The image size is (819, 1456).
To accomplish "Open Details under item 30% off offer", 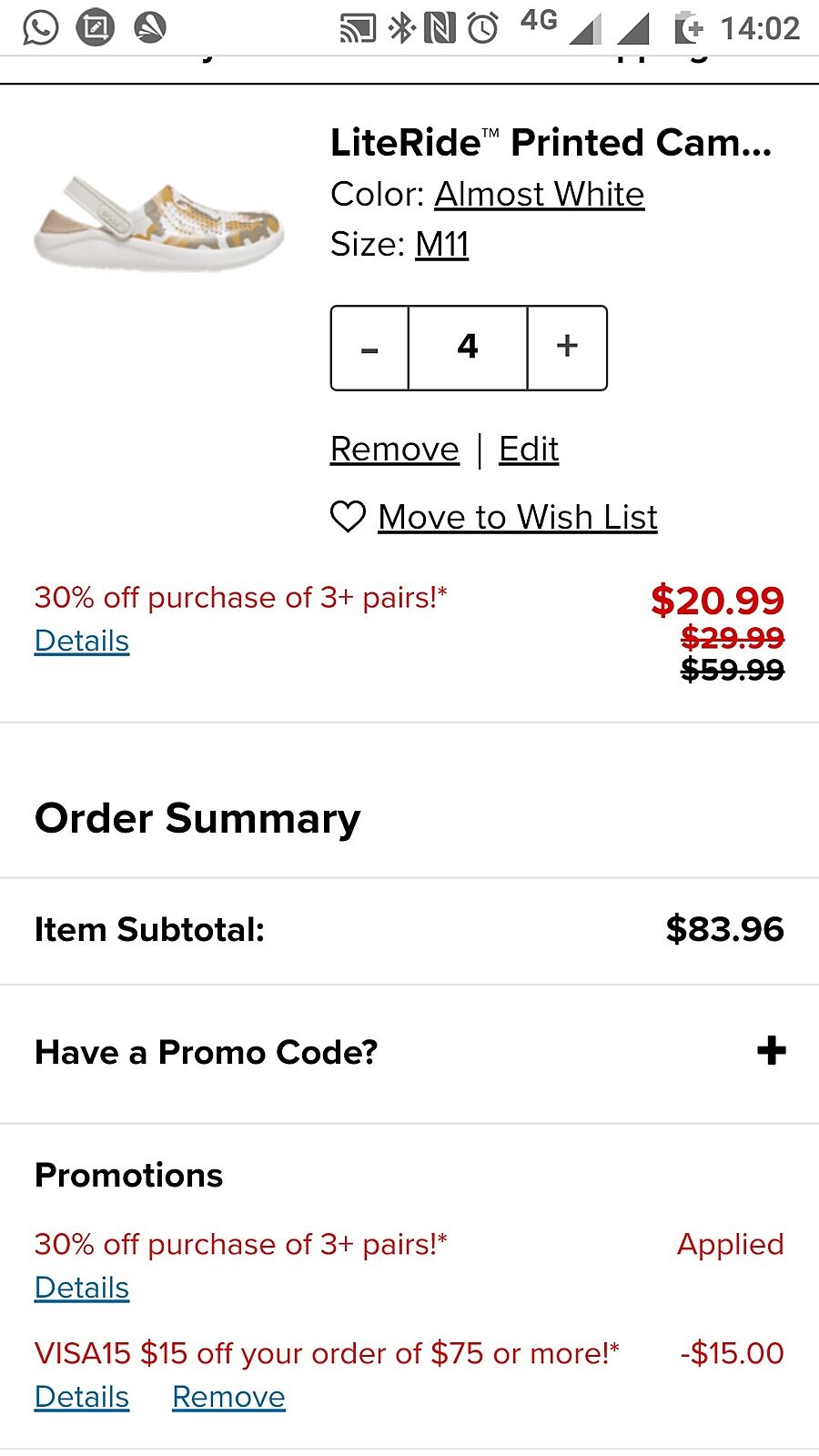I will 82,642.
